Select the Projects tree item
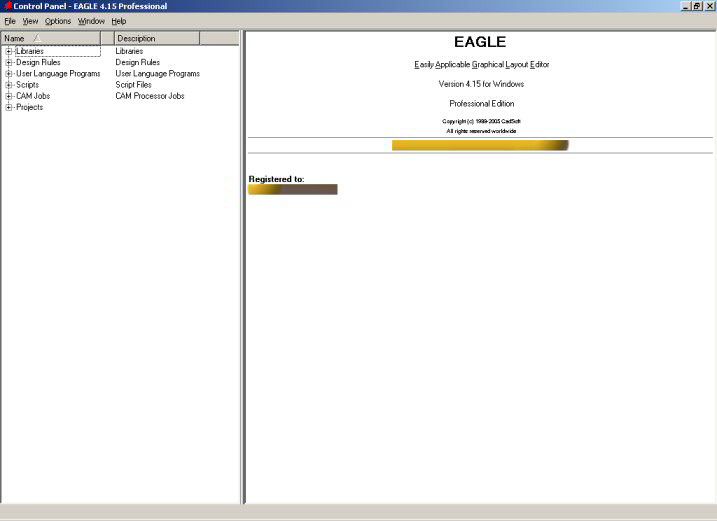Image resolution: width=717 pixels, height=521 pixels. click(x=29, y=107)
